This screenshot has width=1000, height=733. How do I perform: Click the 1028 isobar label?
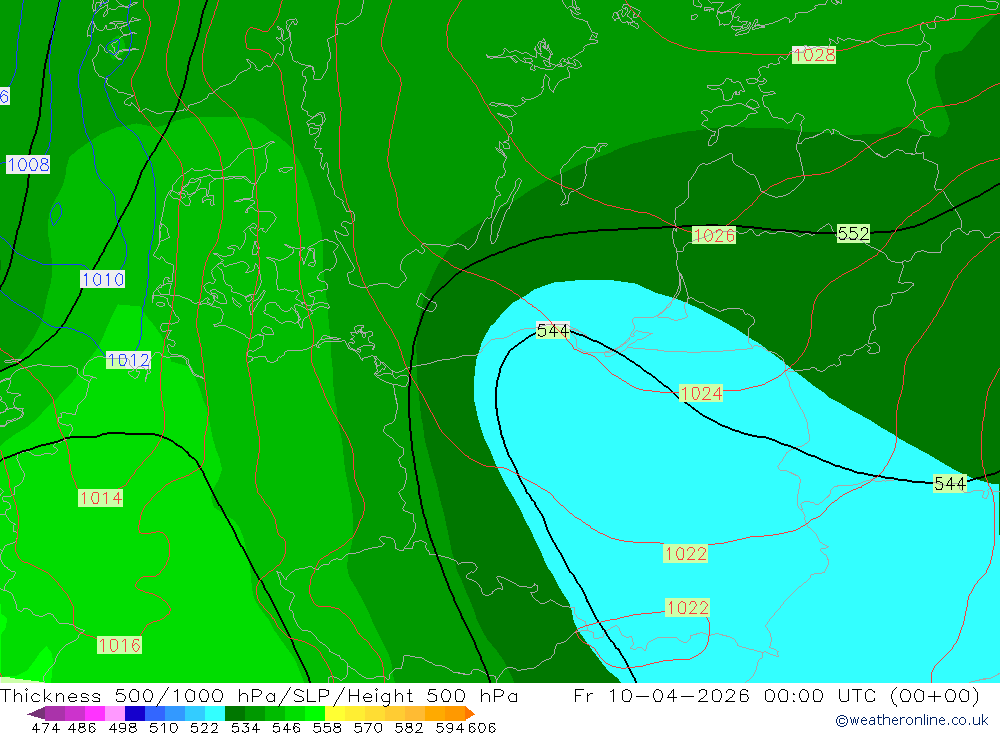tap(813, 55)
